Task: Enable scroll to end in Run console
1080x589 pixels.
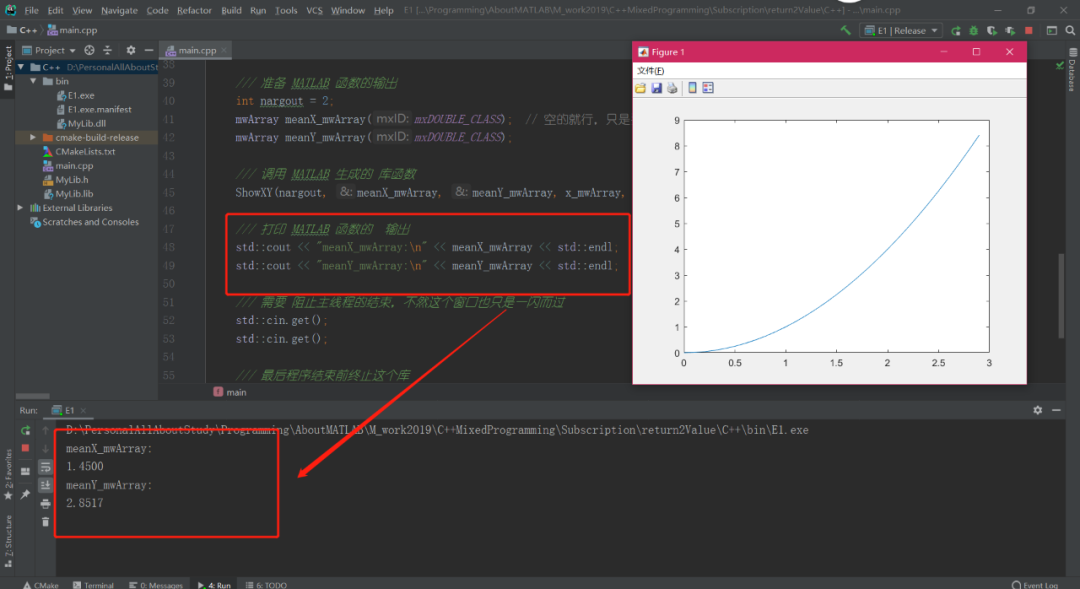Action: (x=46, y=484)
